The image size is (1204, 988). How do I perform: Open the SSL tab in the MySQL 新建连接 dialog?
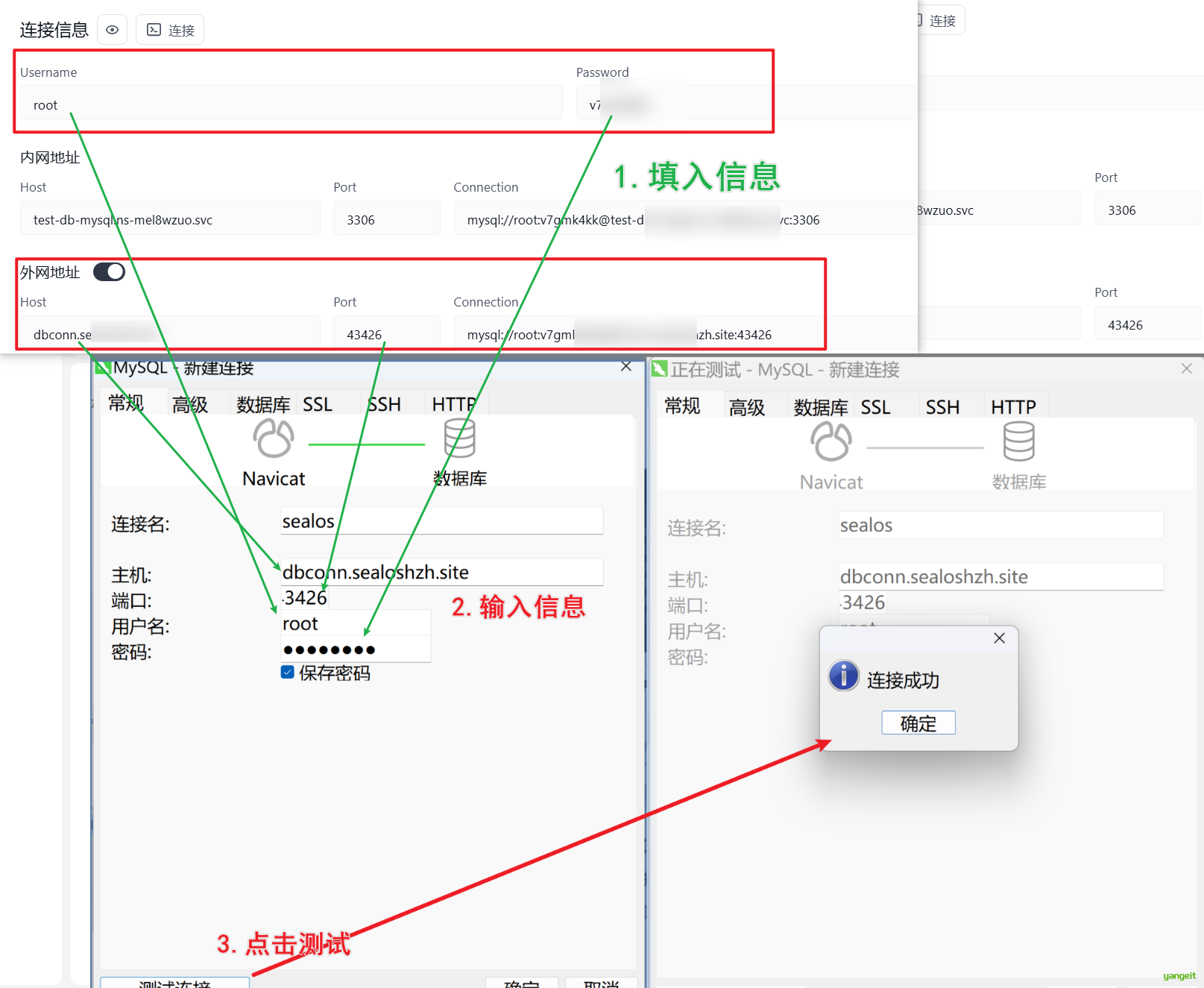318,404
